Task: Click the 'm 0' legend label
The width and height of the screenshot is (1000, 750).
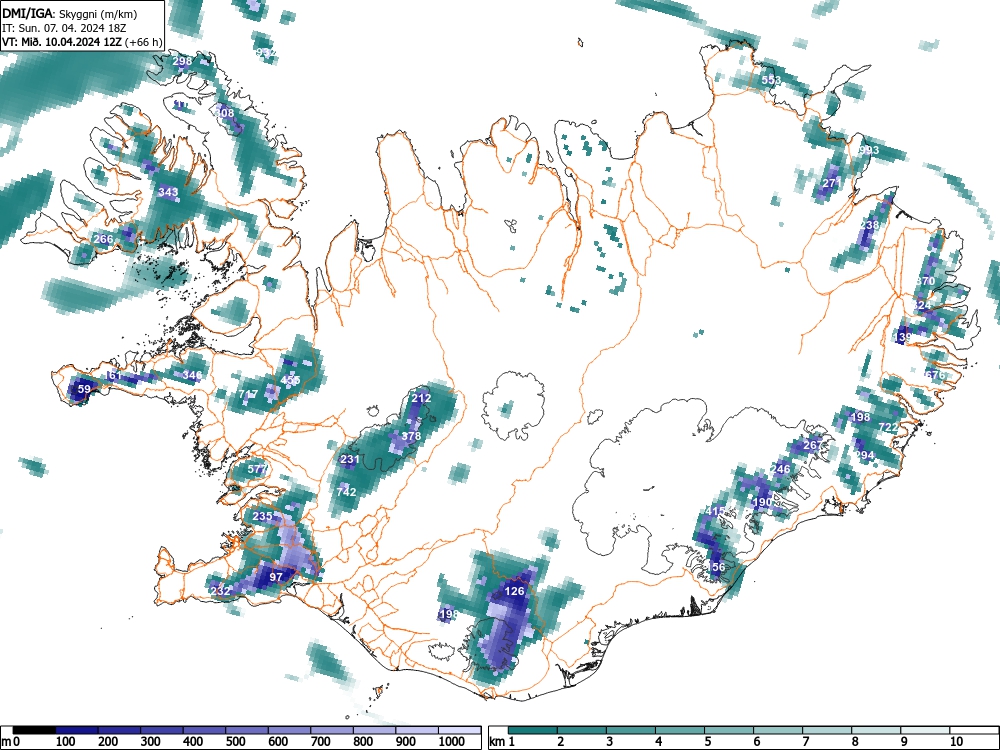Action: [11, 742]
